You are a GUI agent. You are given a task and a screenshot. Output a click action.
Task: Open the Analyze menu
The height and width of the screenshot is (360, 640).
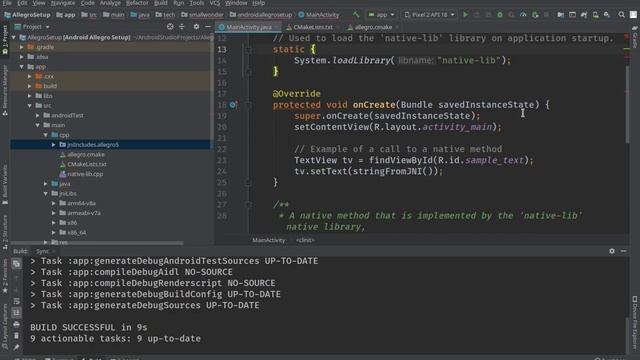[110, 3]
